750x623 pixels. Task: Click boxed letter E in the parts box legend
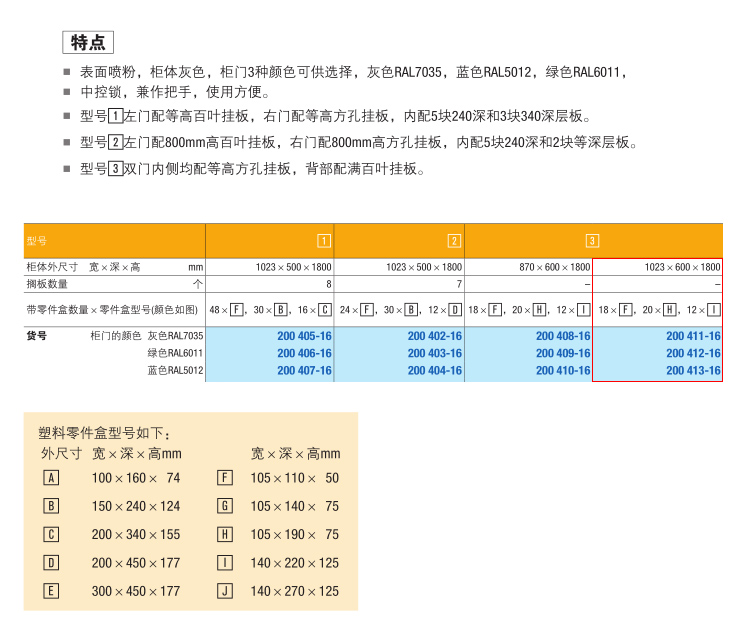click(51, 591)
